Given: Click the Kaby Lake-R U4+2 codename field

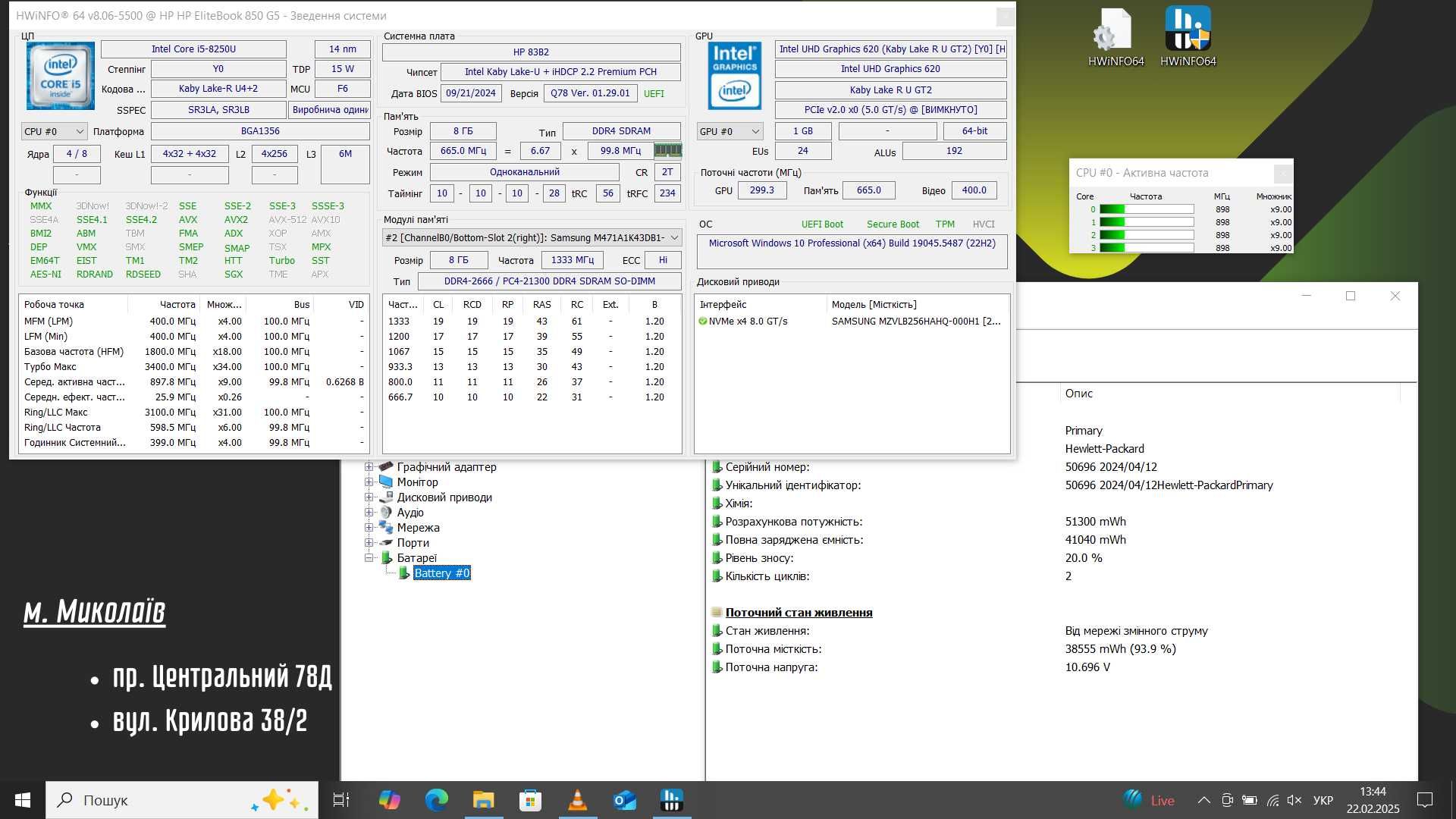Looking at the screenshot, I should pyautogui.click(x=218, y=89).
